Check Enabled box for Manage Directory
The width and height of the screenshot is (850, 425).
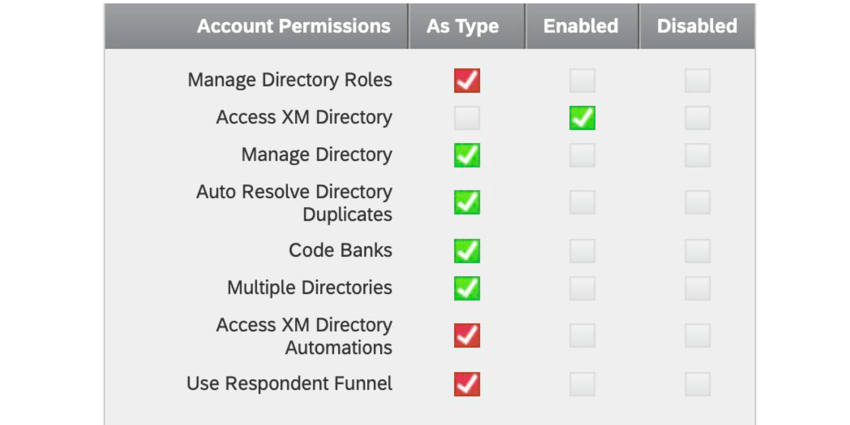(x=582, y=155)
